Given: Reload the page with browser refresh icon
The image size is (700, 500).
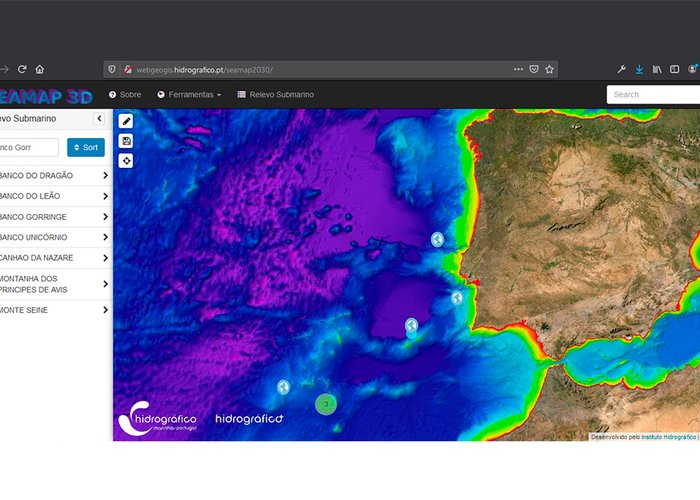Looking at the screenshot, I should (22, 69).
